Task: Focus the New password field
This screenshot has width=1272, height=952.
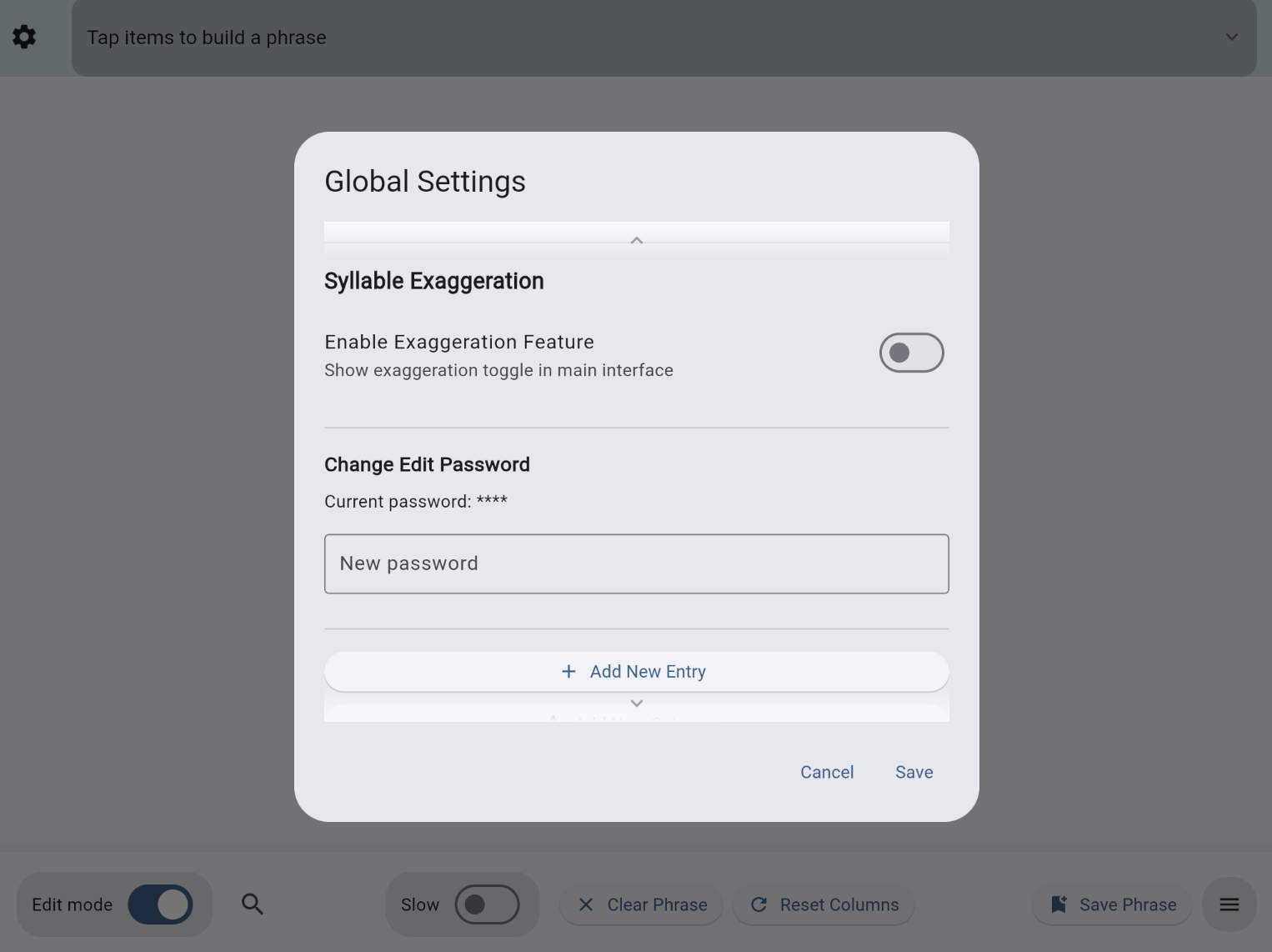Action: 636,564
